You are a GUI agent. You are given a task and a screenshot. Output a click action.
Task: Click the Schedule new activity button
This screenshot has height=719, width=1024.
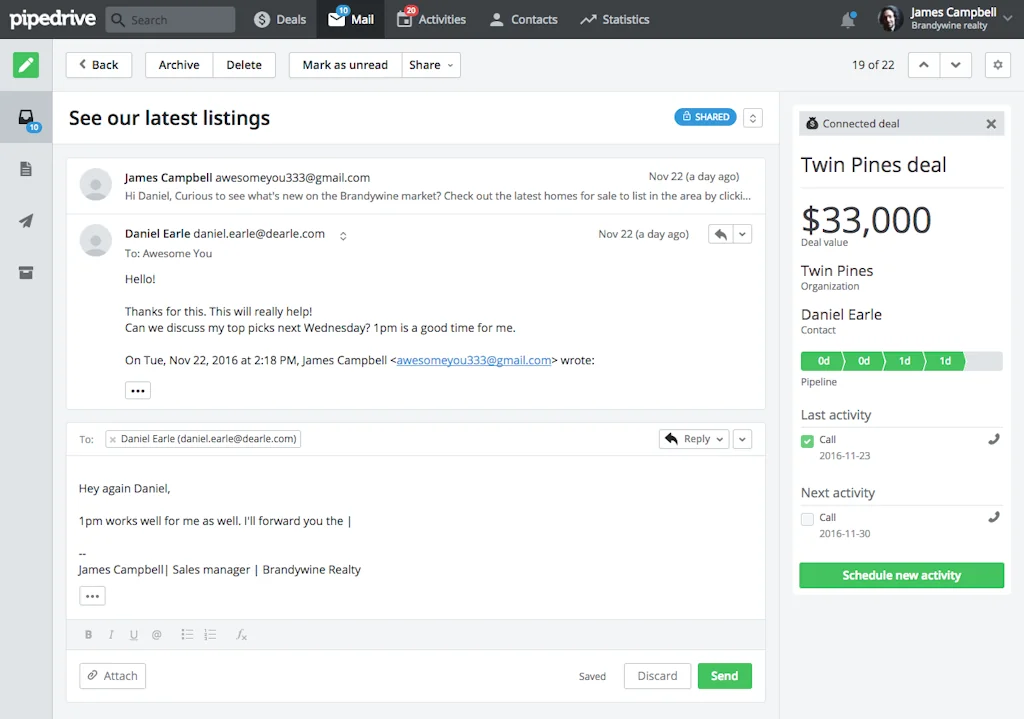[x=901, y=575]
